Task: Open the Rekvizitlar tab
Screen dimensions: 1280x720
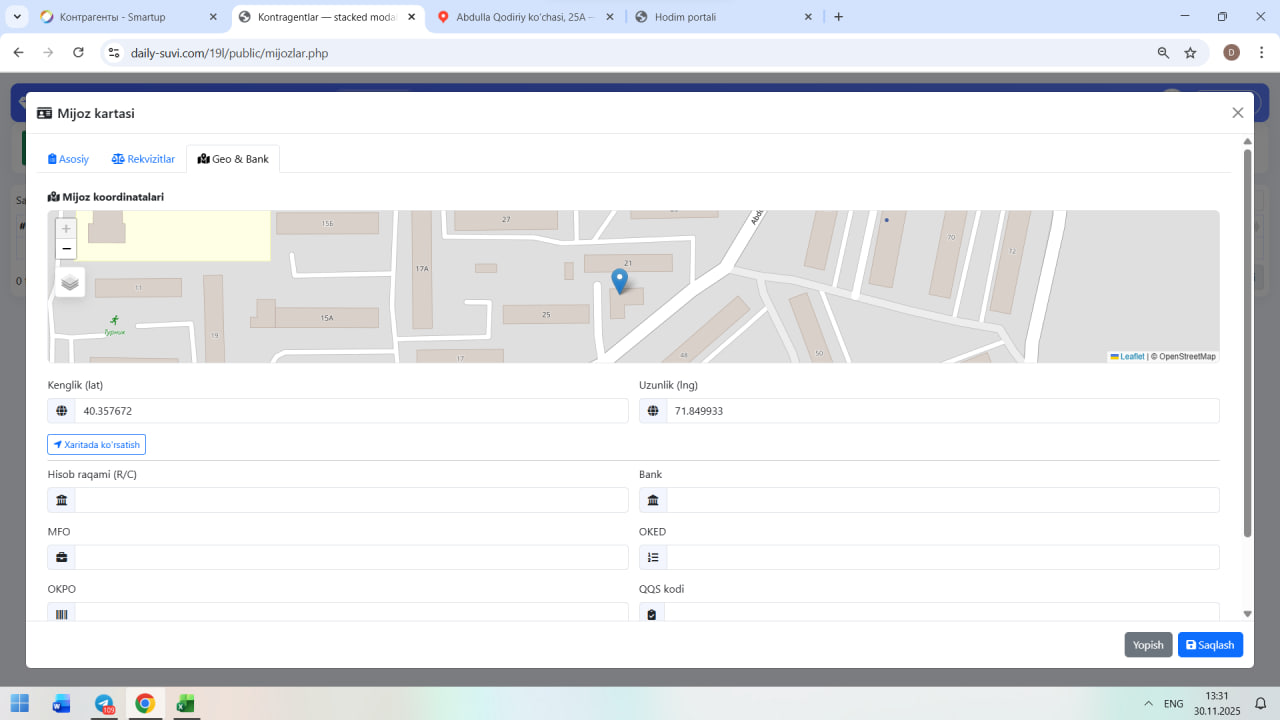Action: pyautogui.click(x=143, y=159)
